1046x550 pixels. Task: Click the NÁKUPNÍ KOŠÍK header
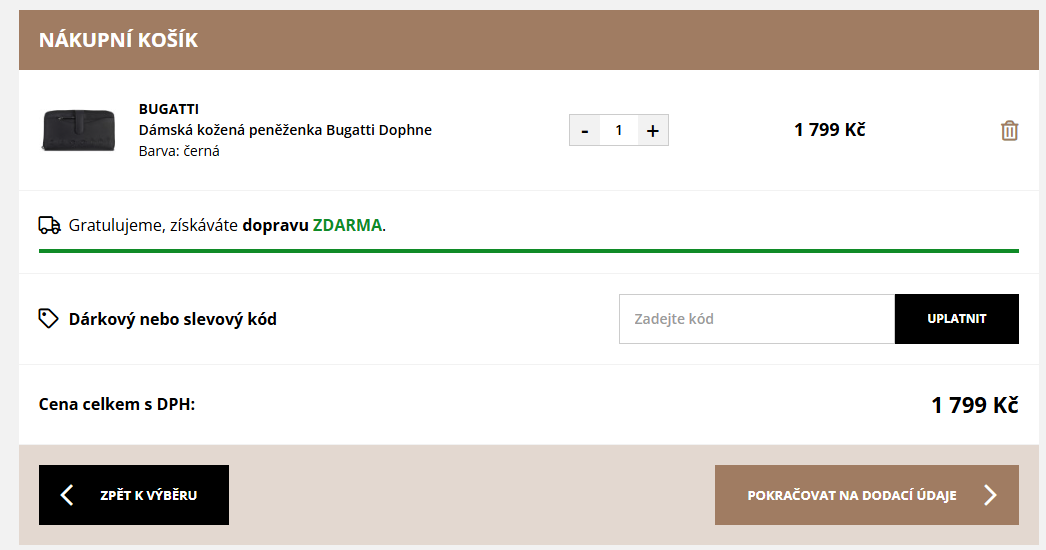(x=118, y=40)
